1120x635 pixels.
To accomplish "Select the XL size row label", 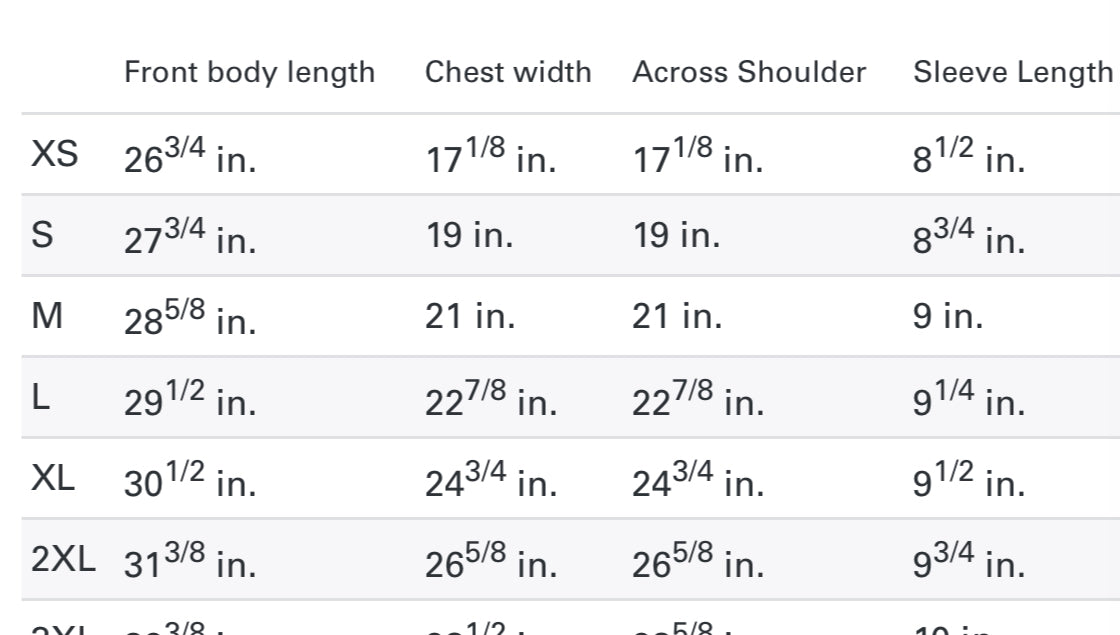I will [53, 479].
